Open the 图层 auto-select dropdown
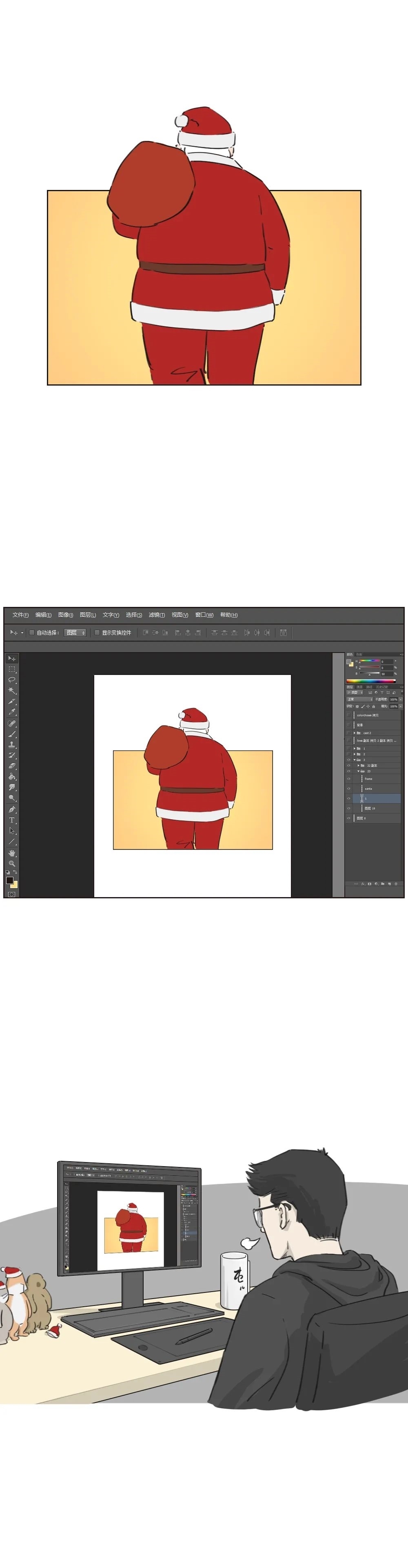This screenshot has height=1568, width=408. [x=75, y=633]
